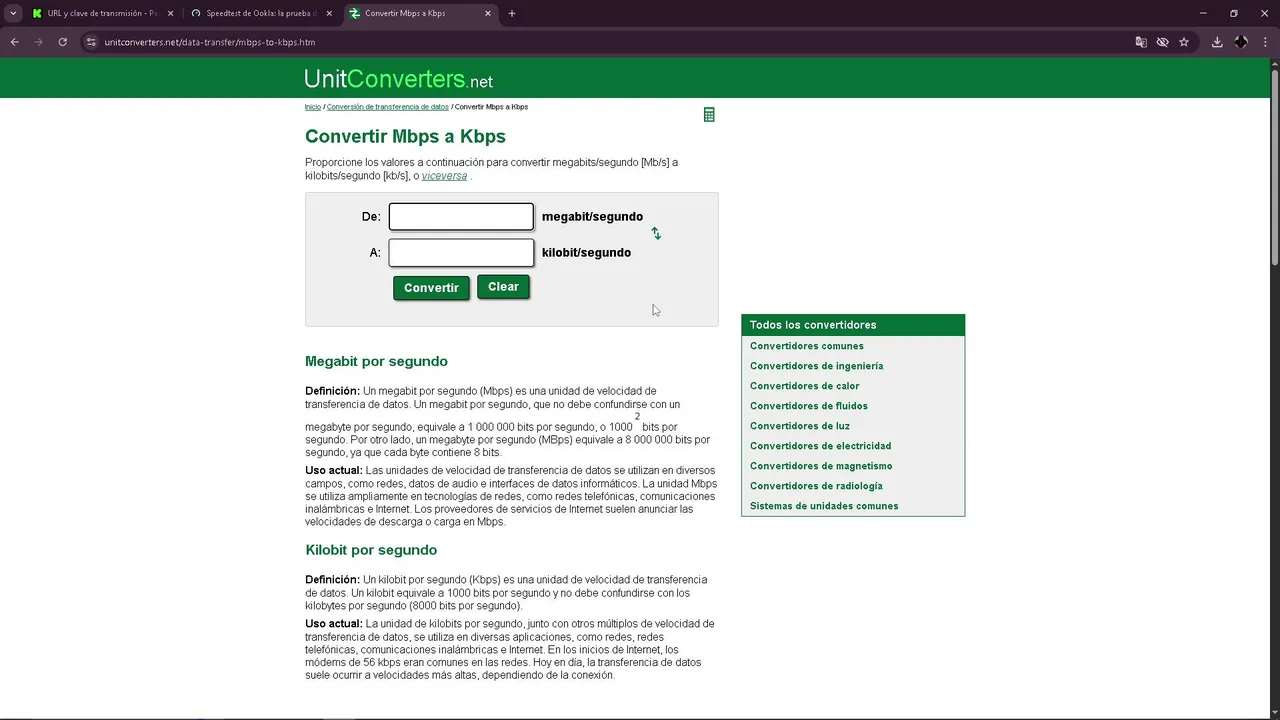The image size is (1280, 720).
Task: Close the URL y clave de transmisión tab
Action: coord(170,14)
